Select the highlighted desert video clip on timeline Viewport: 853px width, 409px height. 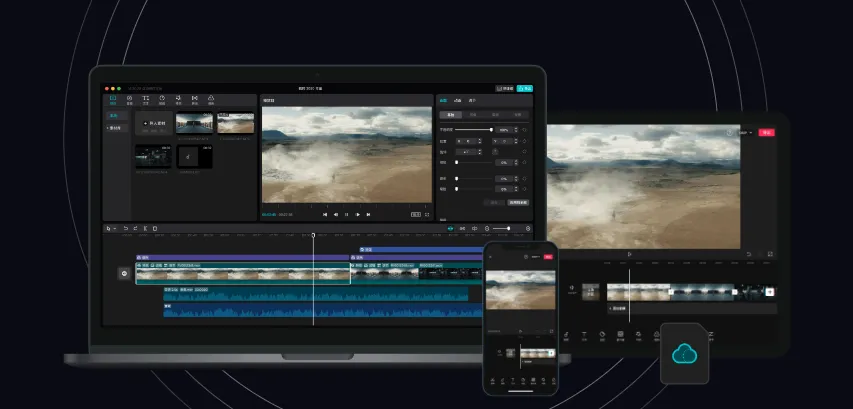243,273
